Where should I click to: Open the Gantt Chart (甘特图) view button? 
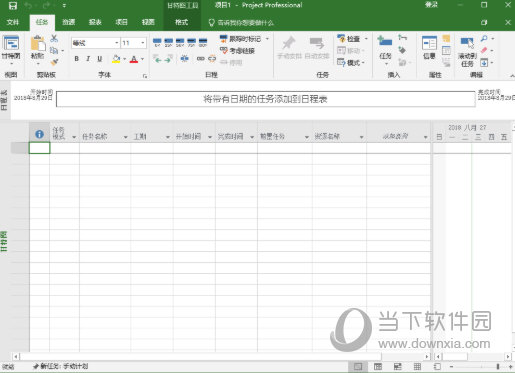point(11,49)
